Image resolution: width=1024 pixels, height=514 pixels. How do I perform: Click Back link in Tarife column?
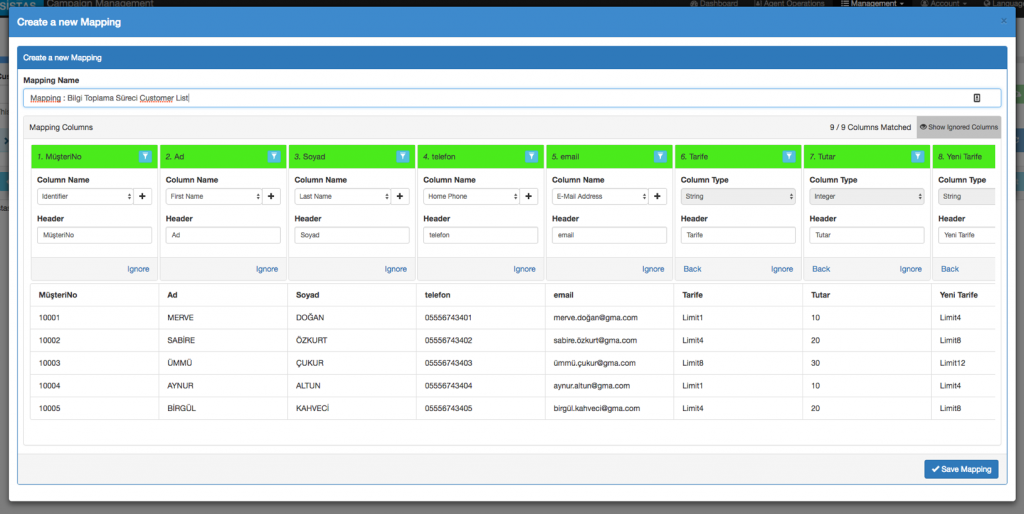(692, 269)
